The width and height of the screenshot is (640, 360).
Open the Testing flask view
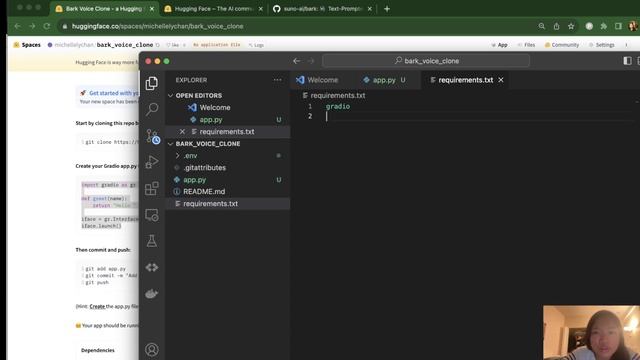152,241
